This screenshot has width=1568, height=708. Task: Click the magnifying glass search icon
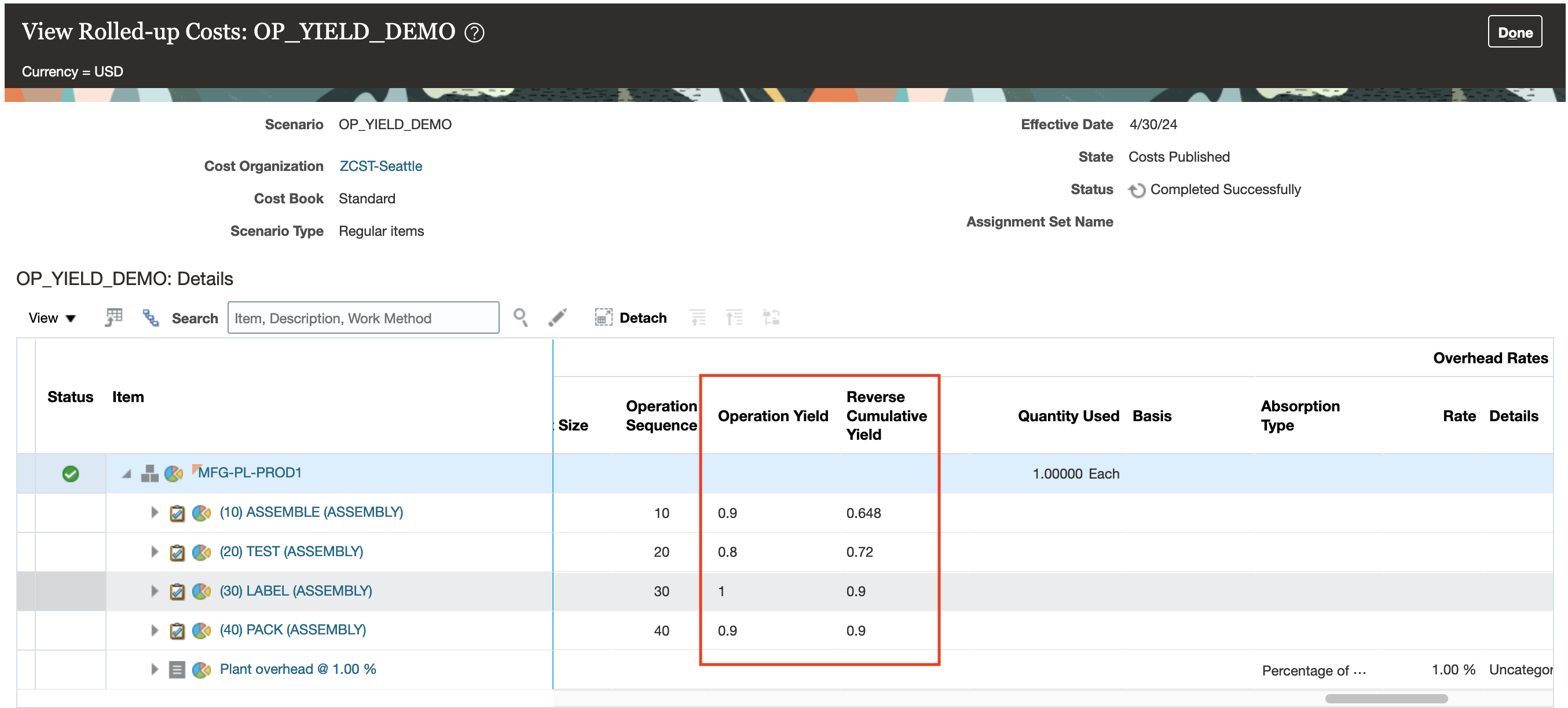click(x=520, y=317)
